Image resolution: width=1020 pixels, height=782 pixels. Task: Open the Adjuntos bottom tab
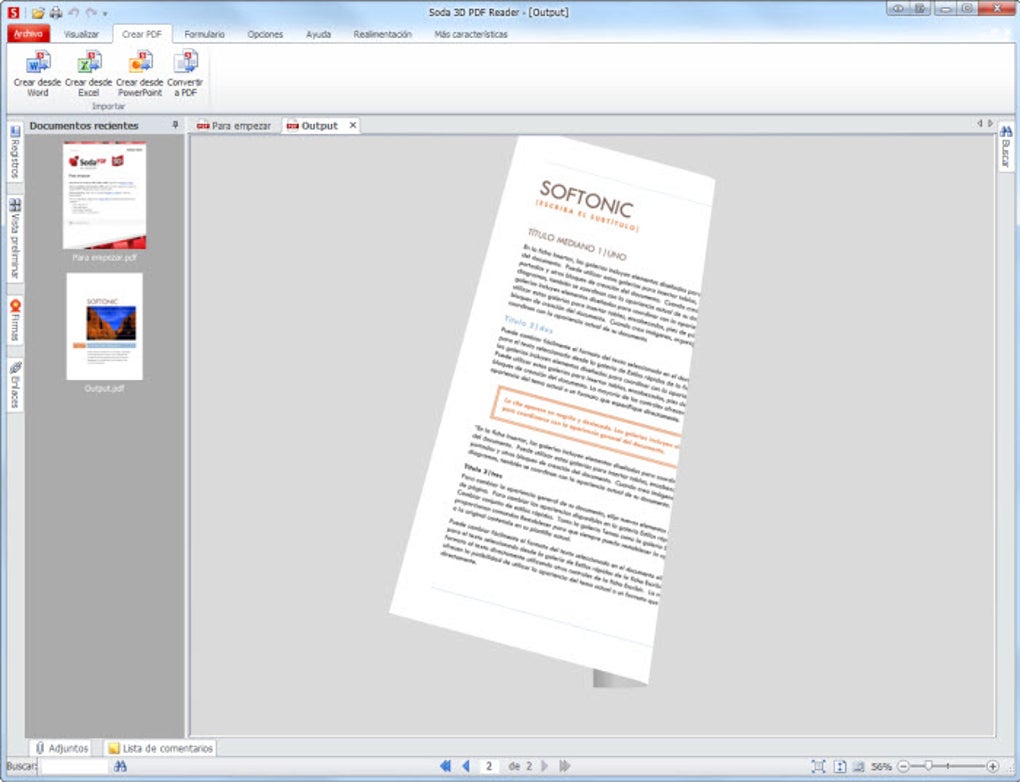tap(62, 748)
